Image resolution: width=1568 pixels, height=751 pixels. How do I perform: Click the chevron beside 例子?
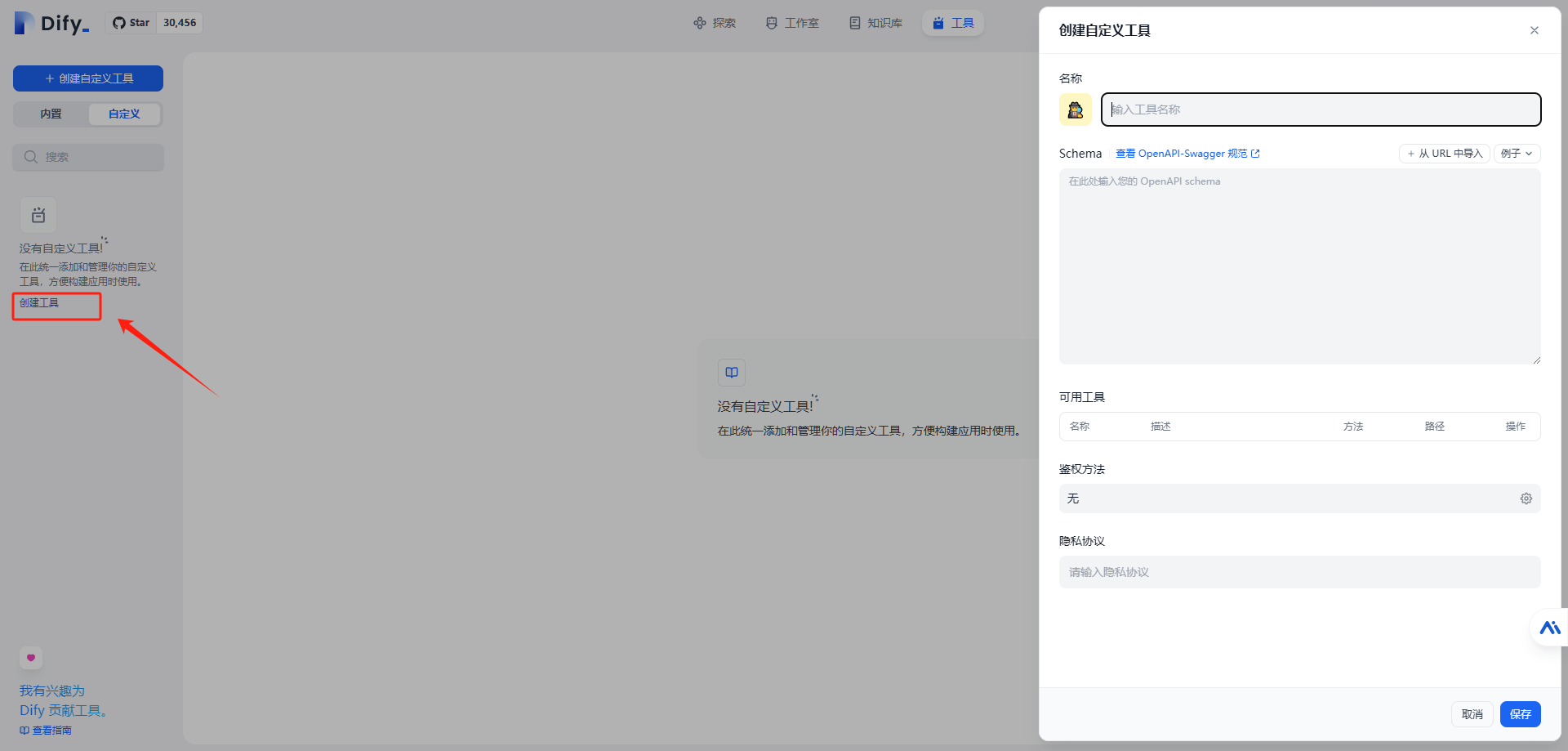click(x=1529, y=154)
